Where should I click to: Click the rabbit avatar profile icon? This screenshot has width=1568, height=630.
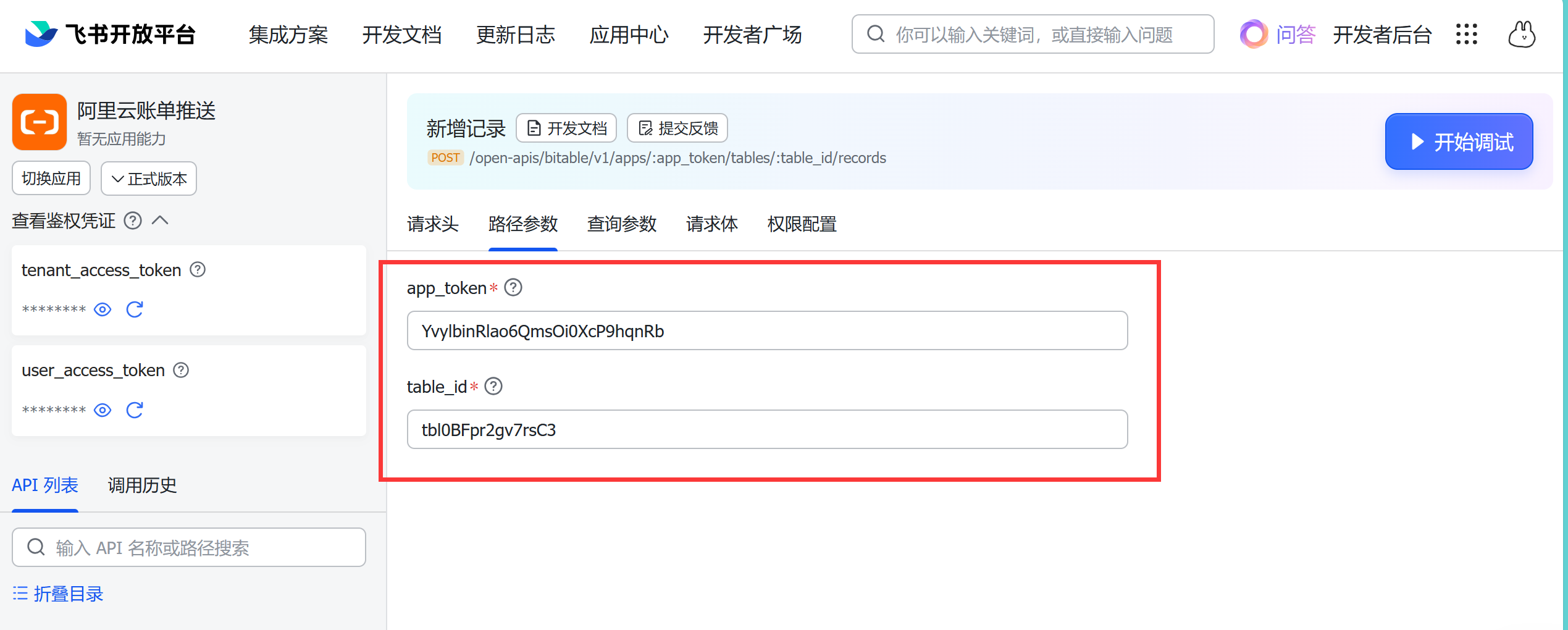point(1521,35)
